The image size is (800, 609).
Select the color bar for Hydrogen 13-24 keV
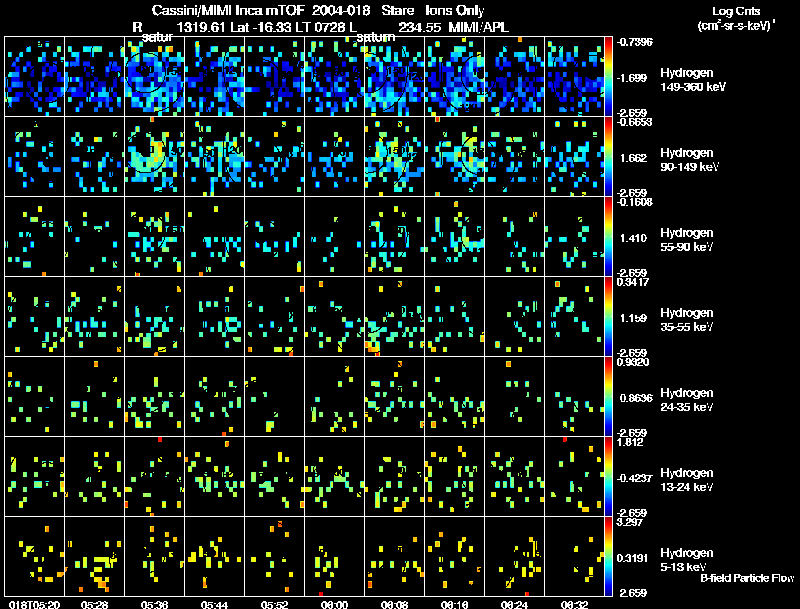tap(608, 477)
